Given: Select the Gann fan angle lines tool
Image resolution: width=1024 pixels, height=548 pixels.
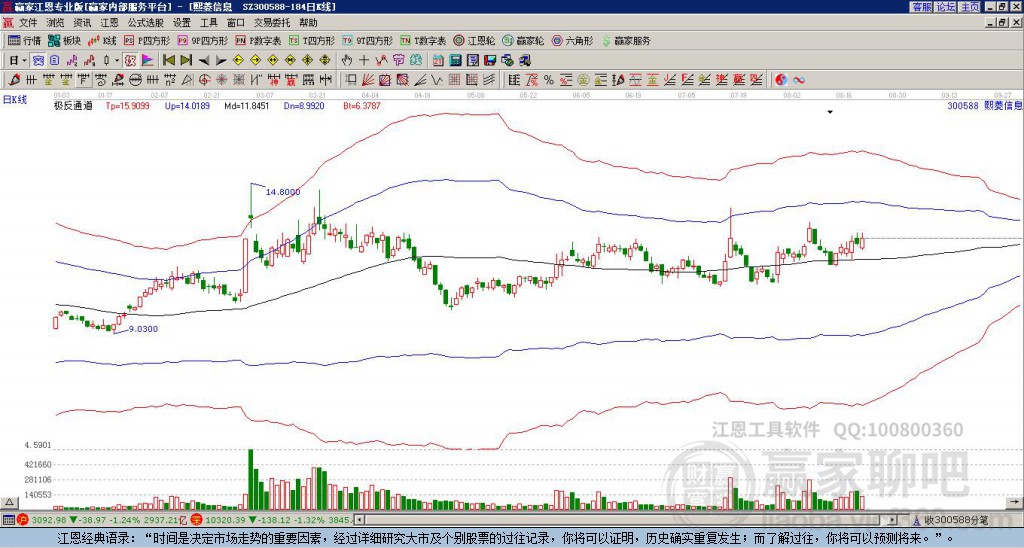Looking at the screenshot, I should tap(368, 80).
